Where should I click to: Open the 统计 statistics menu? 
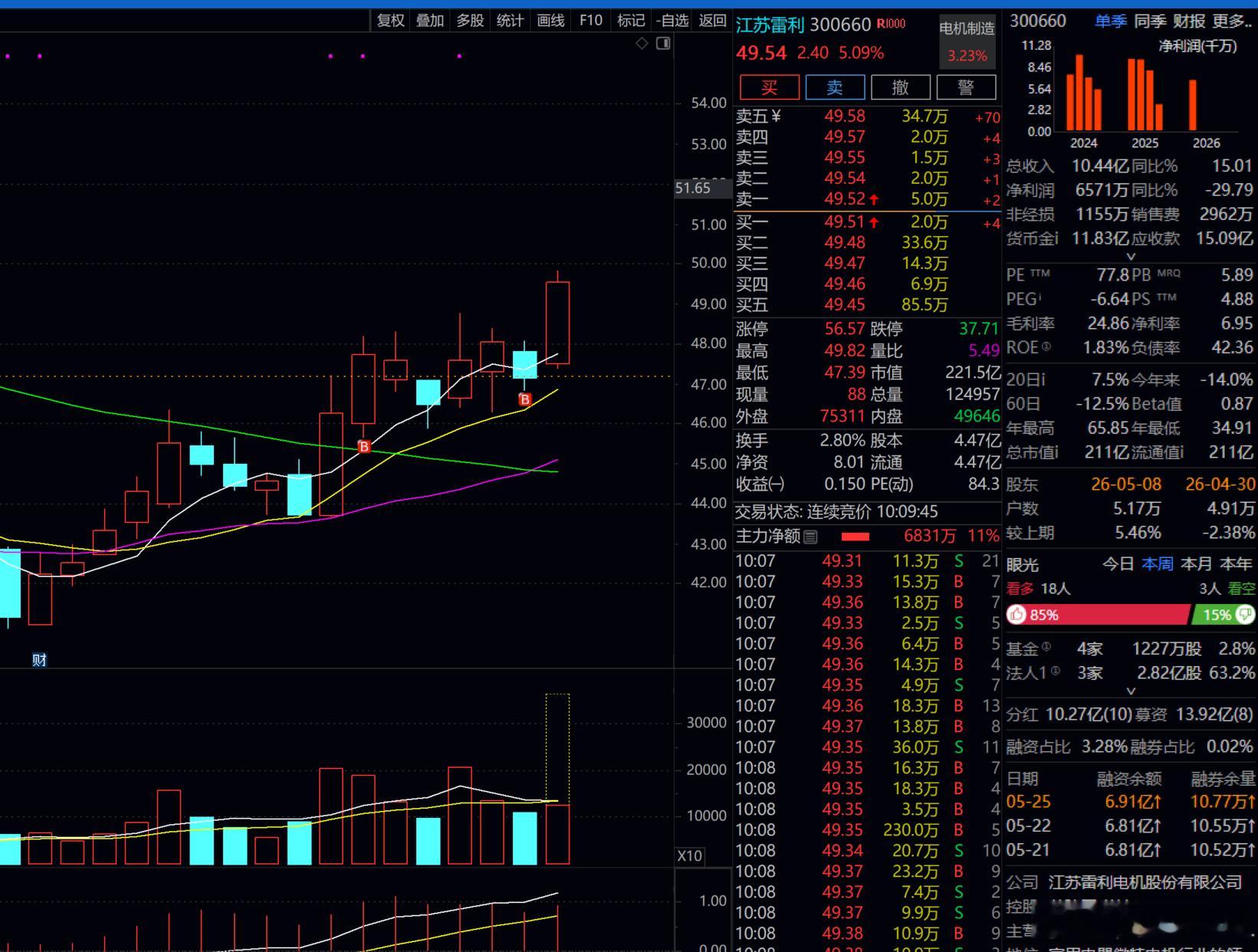pyautogui.click(x=510, y=21)
